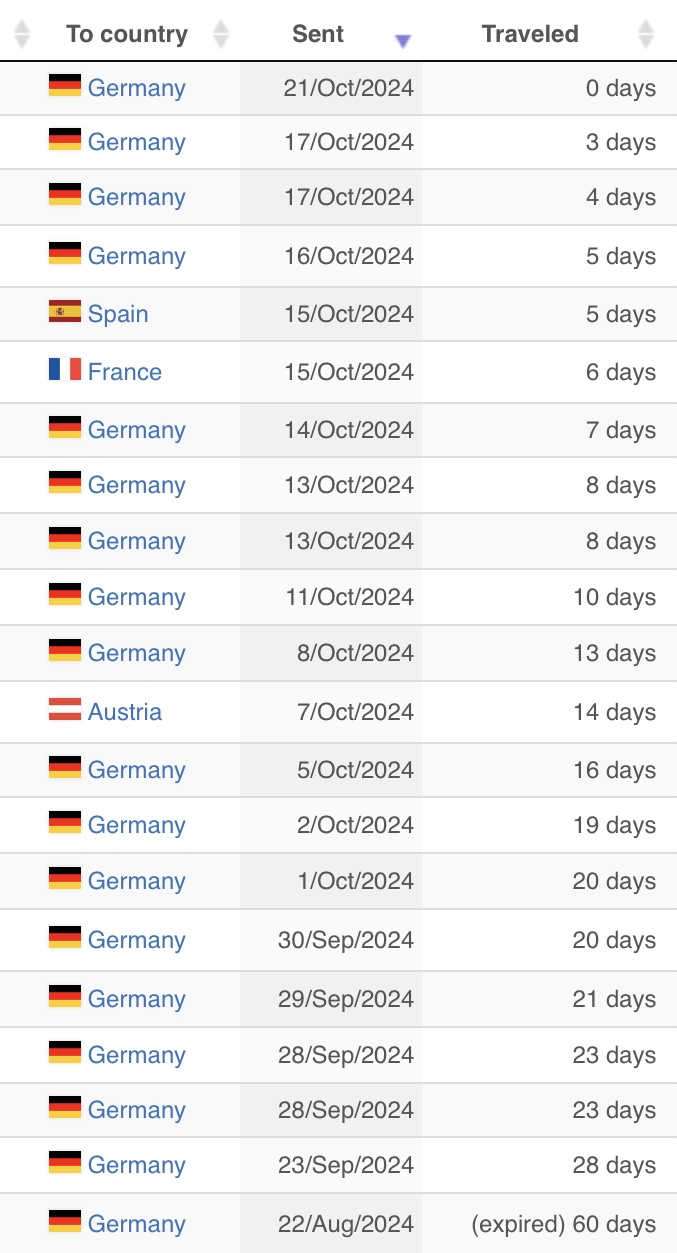Image resolution: width=677 pixels, height=1253 pixels.
Task: Open Germany link in the expired 60 days row
Action: pos(137,1224)
